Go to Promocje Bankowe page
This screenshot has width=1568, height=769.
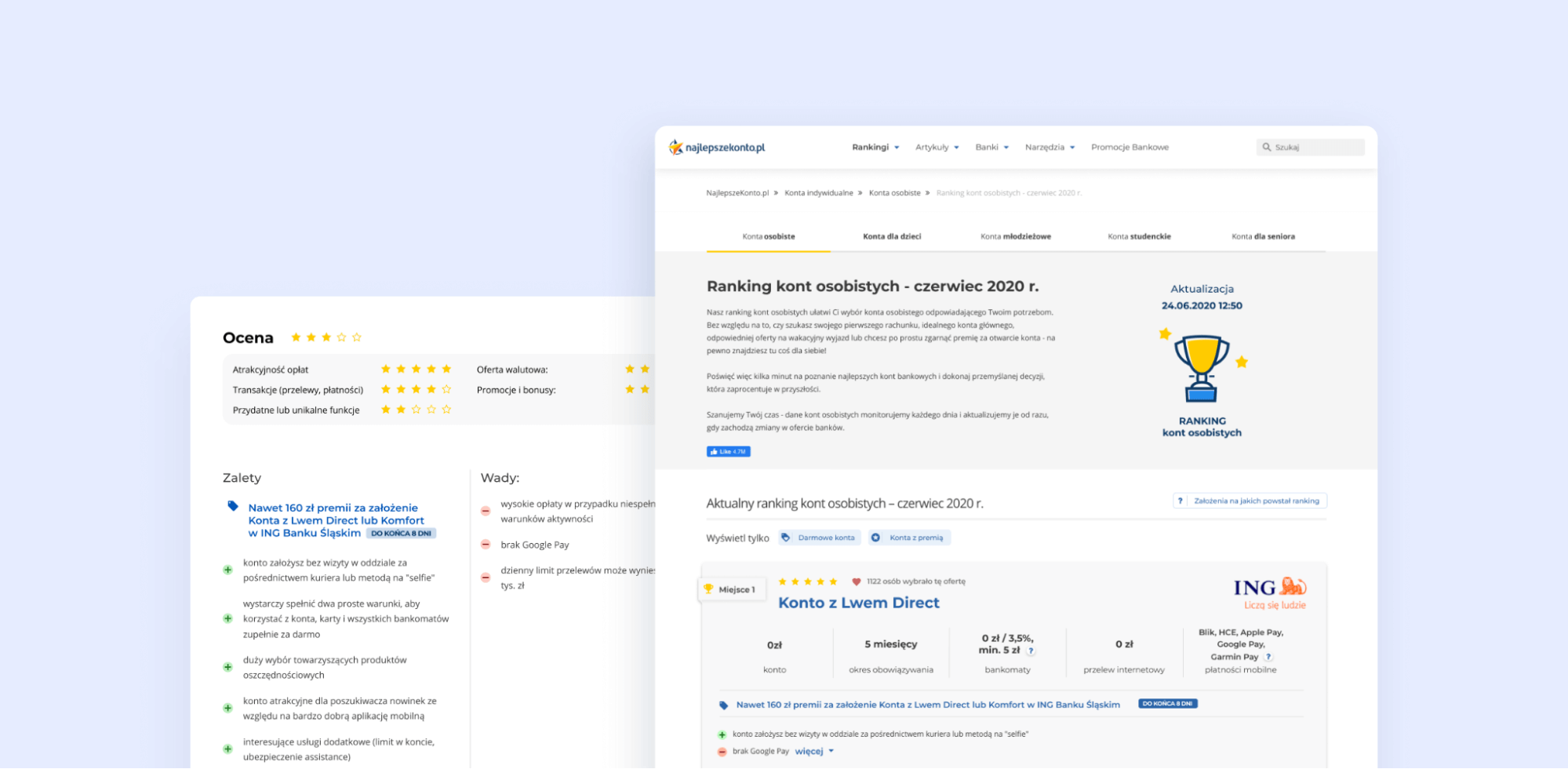[x=1130, y=148]
